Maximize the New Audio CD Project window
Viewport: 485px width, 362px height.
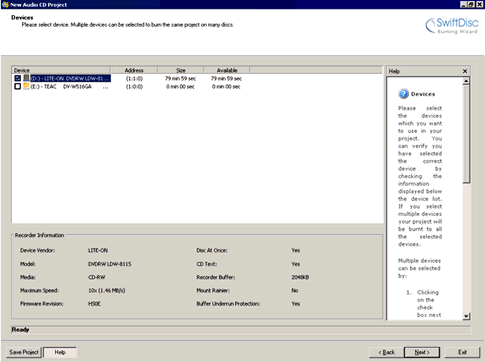tap(472, 4)
